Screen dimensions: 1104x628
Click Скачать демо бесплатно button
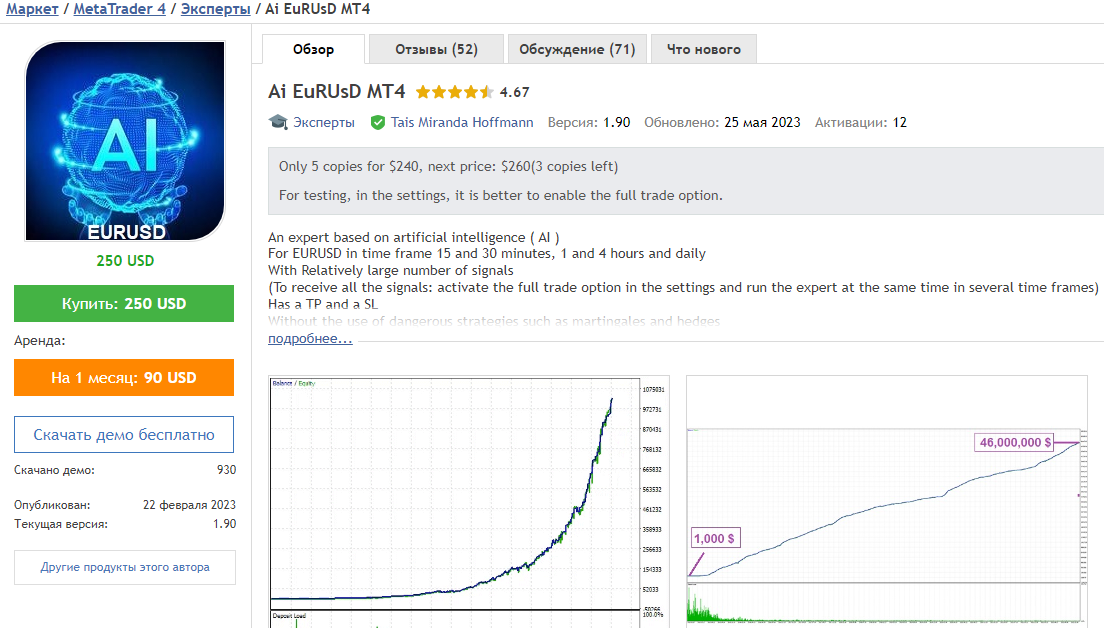tap(124, 434)
